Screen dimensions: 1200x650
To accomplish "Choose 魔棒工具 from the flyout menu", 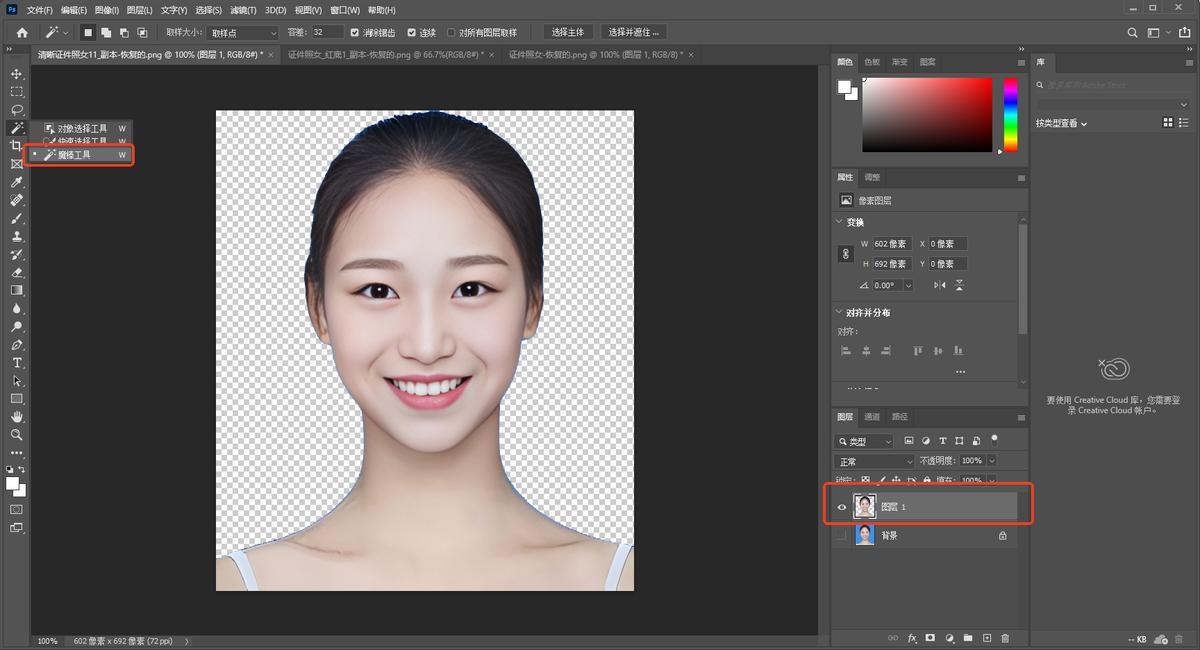I will 74,155.
